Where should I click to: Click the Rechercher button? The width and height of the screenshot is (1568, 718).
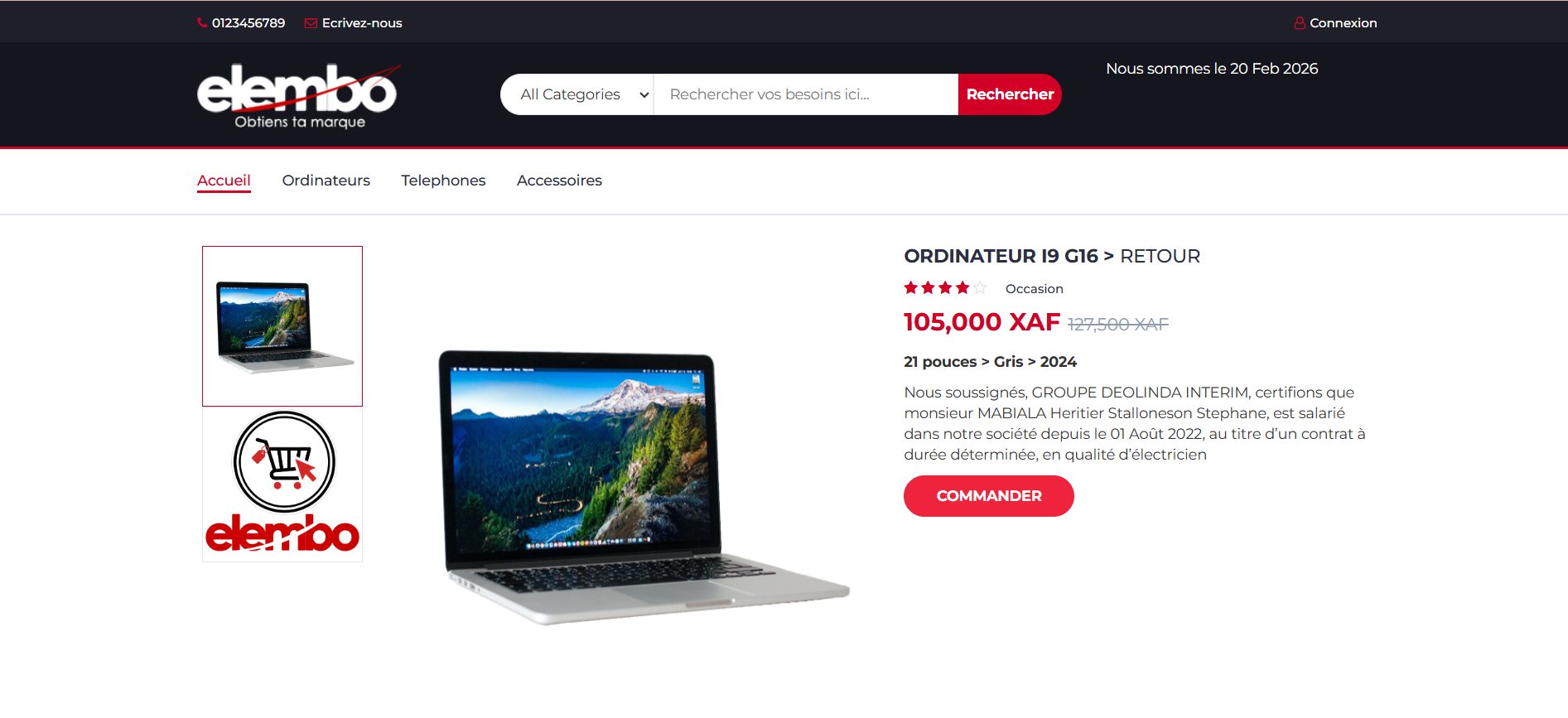pyautogui.click(x=1010, y=94)
